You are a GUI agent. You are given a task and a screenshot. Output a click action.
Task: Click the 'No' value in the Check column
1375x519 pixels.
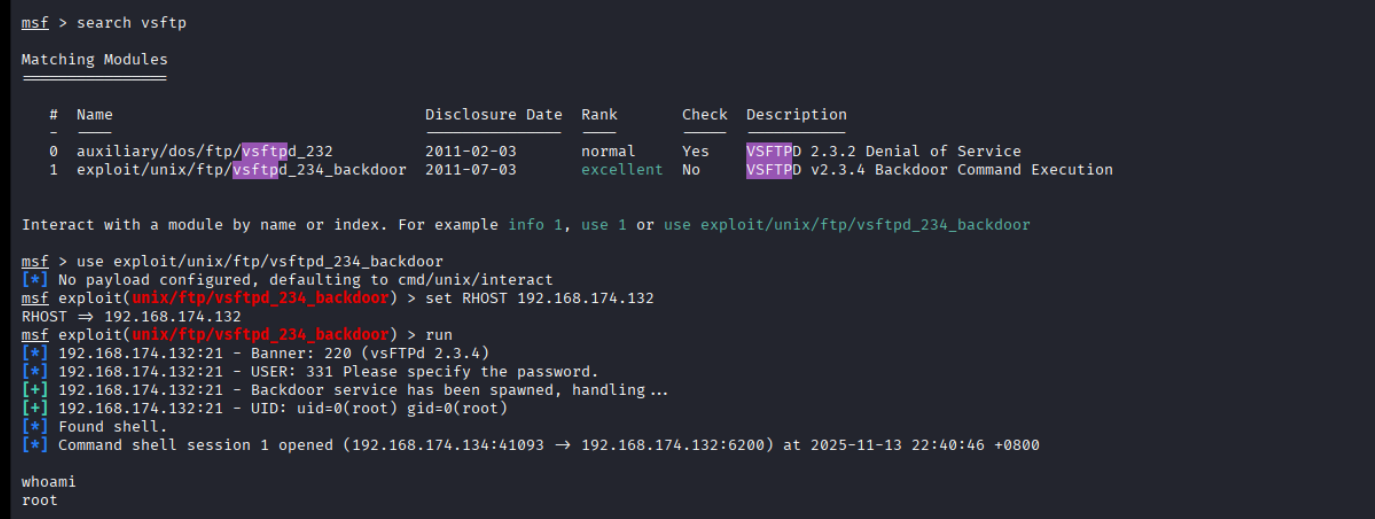pos(691,170)
